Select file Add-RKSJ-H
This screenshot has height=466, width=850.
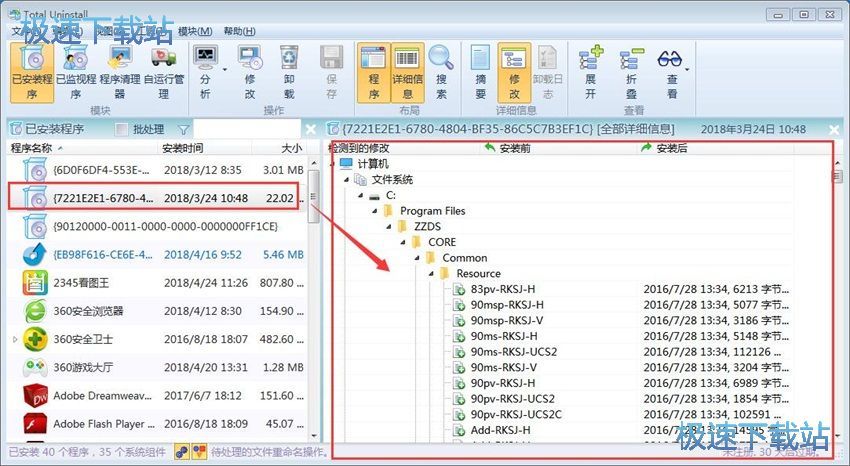(x=500, y=430)
